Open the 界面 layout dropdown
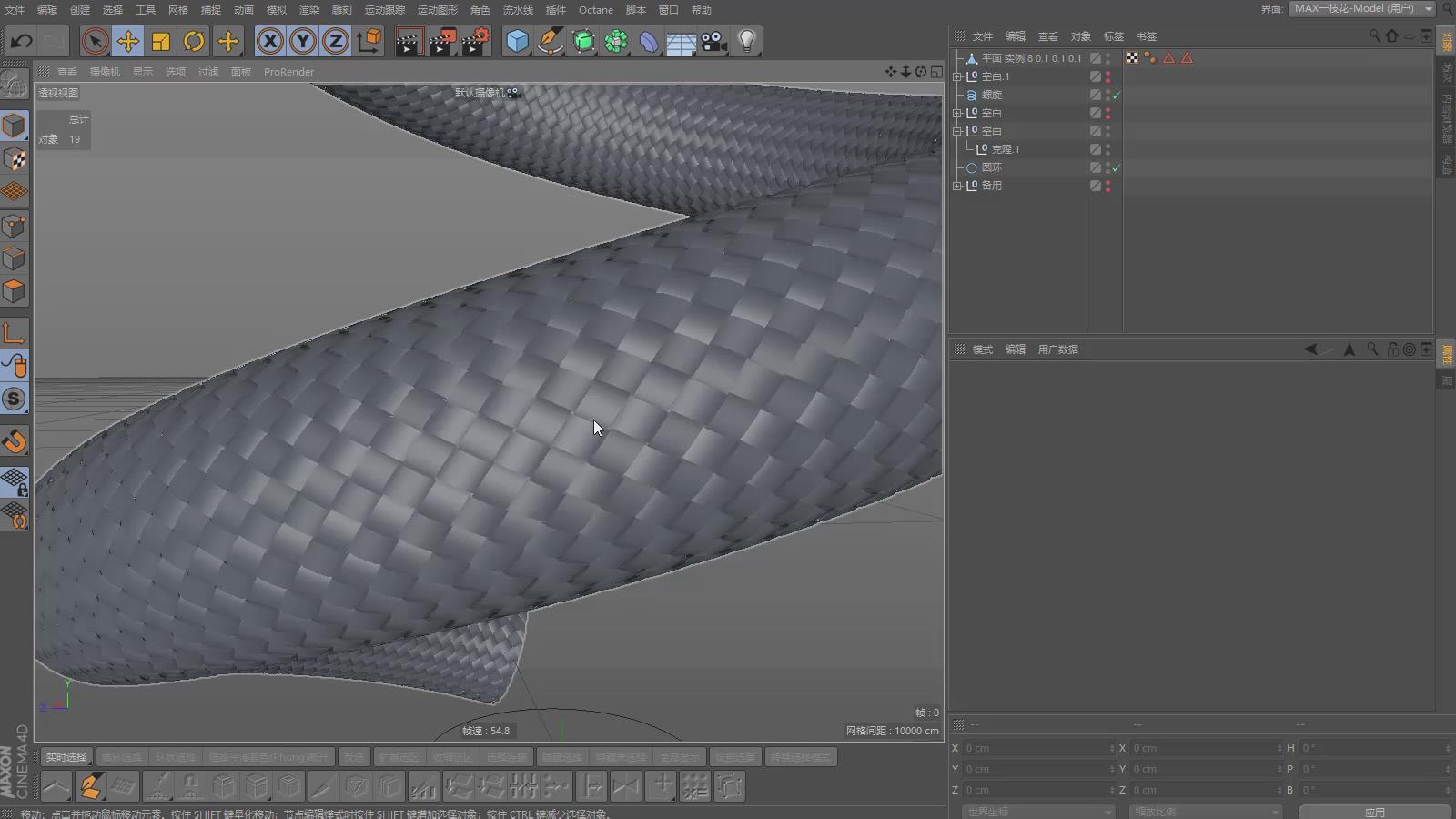Screen dimensions: 1456x819 pyautogui.click(x=1361, y=9)
